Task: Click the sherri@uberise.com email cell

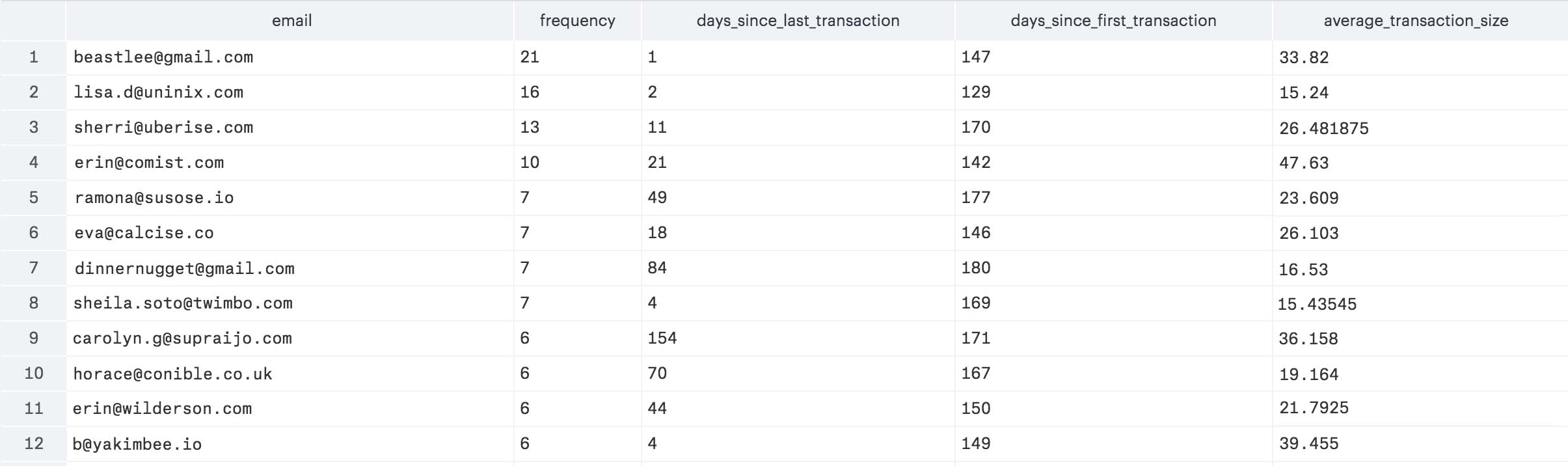Action: click(x=163, y=128)
